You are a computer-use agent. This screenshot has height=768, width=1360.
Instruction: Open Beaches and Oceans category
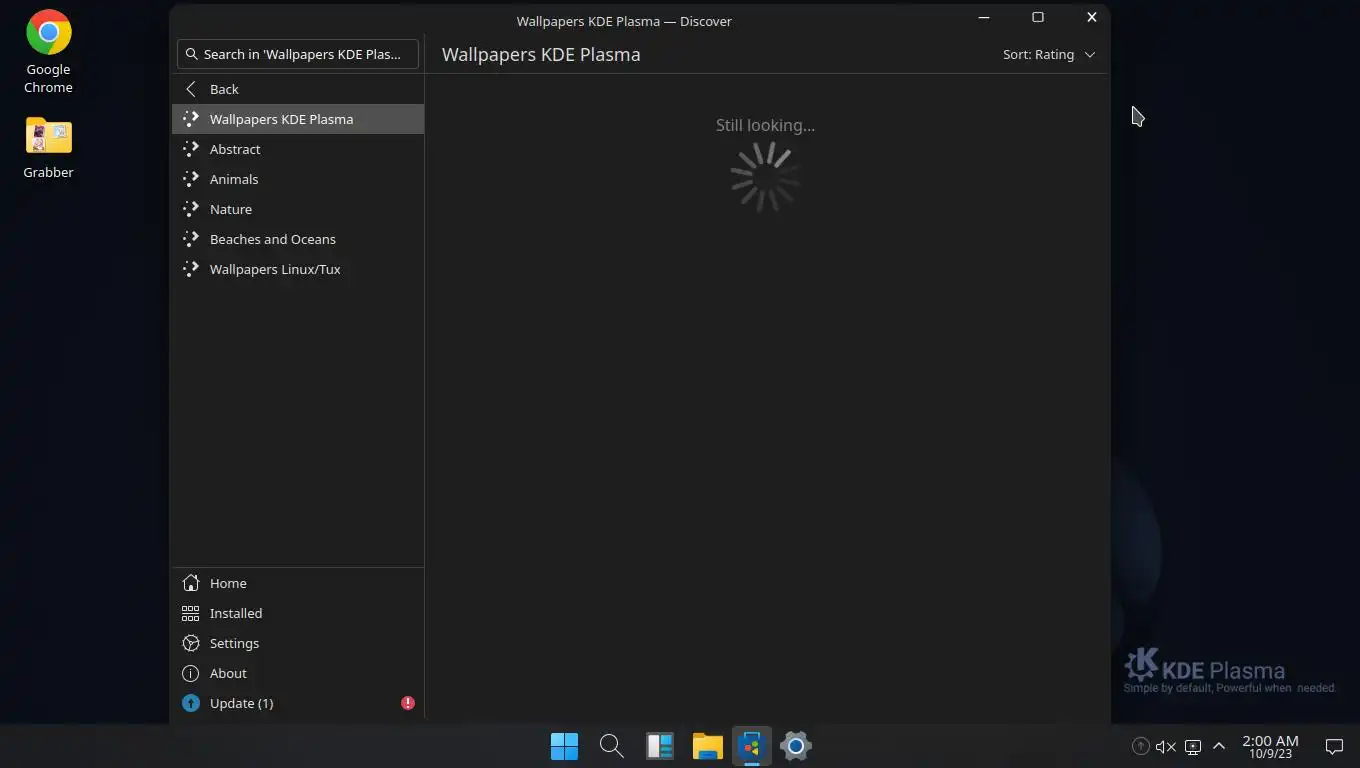point(298,239)
